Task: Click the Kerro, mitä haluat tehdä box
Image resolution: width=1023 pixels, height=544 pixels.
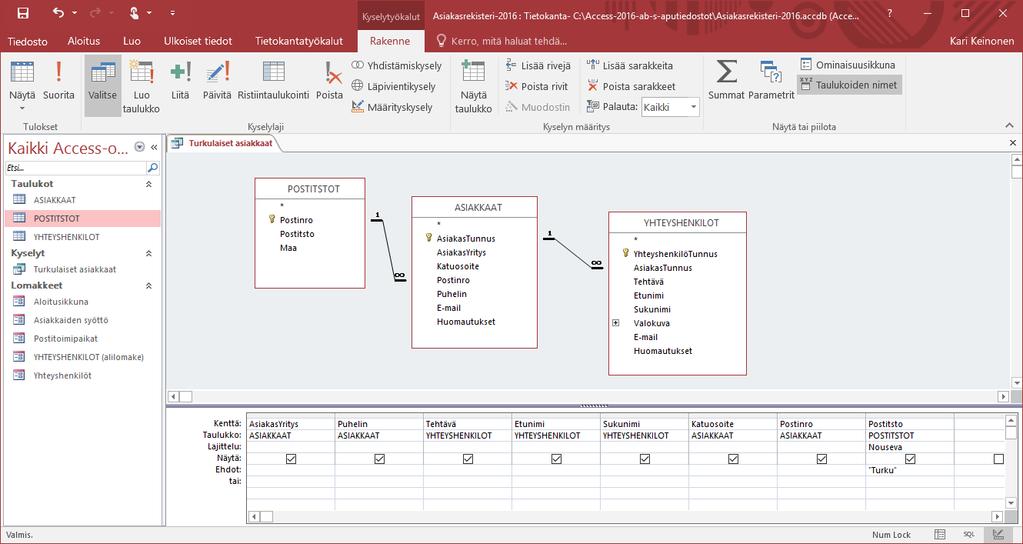Action: [501, 41]
